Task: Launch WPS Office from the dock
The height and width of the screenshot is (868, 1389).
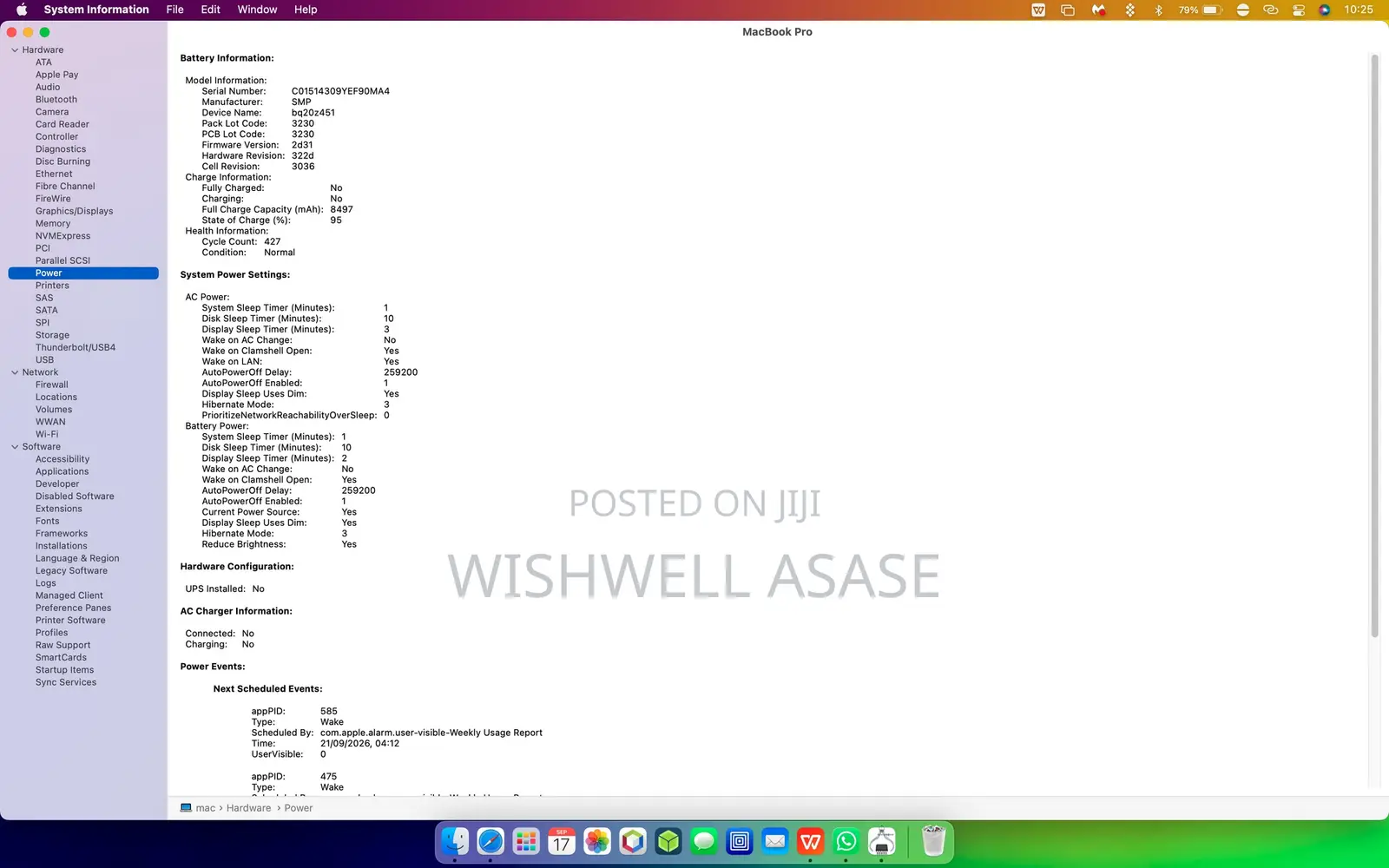Action: 811,841
